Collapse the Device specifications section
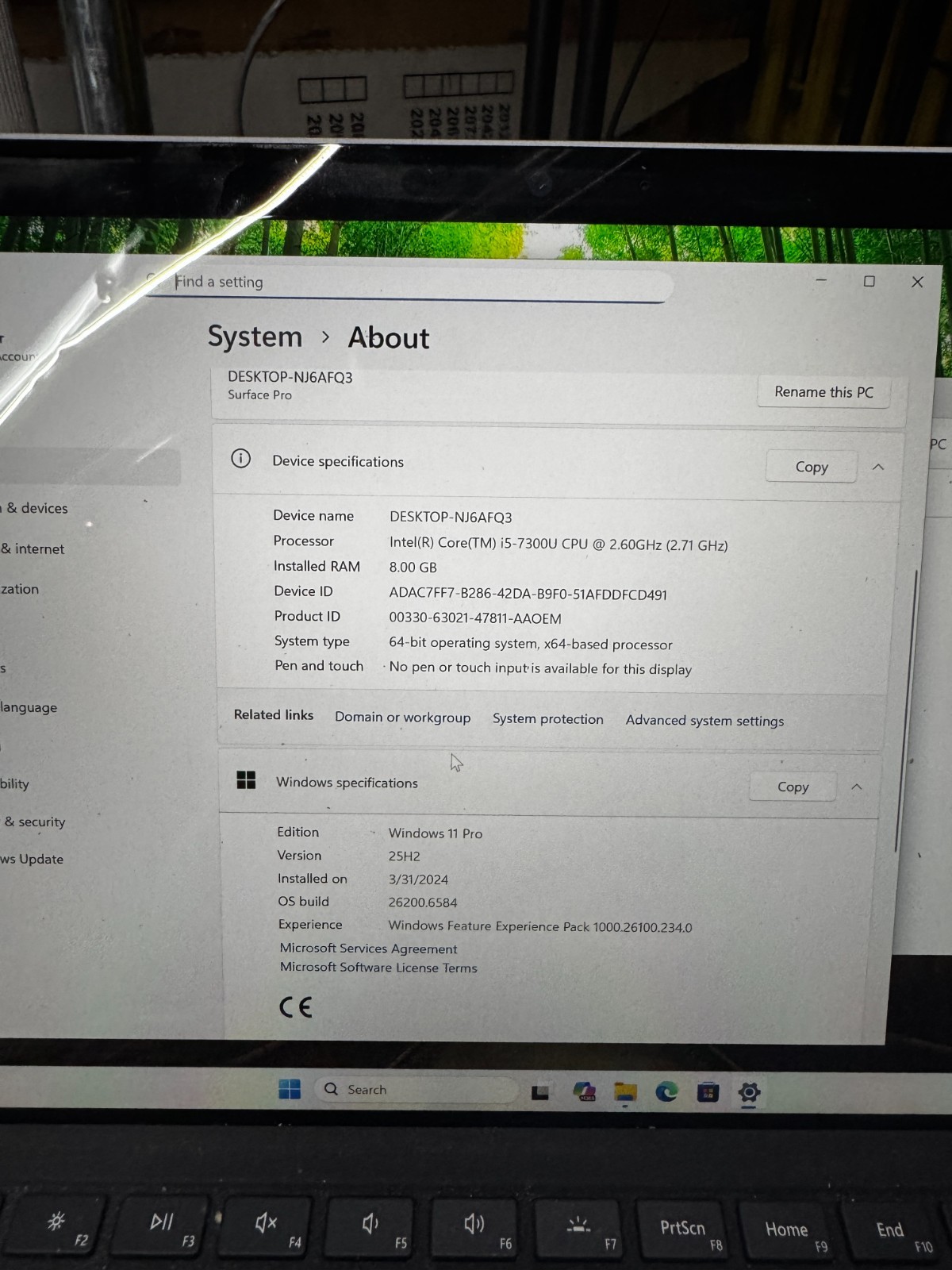 878,467
